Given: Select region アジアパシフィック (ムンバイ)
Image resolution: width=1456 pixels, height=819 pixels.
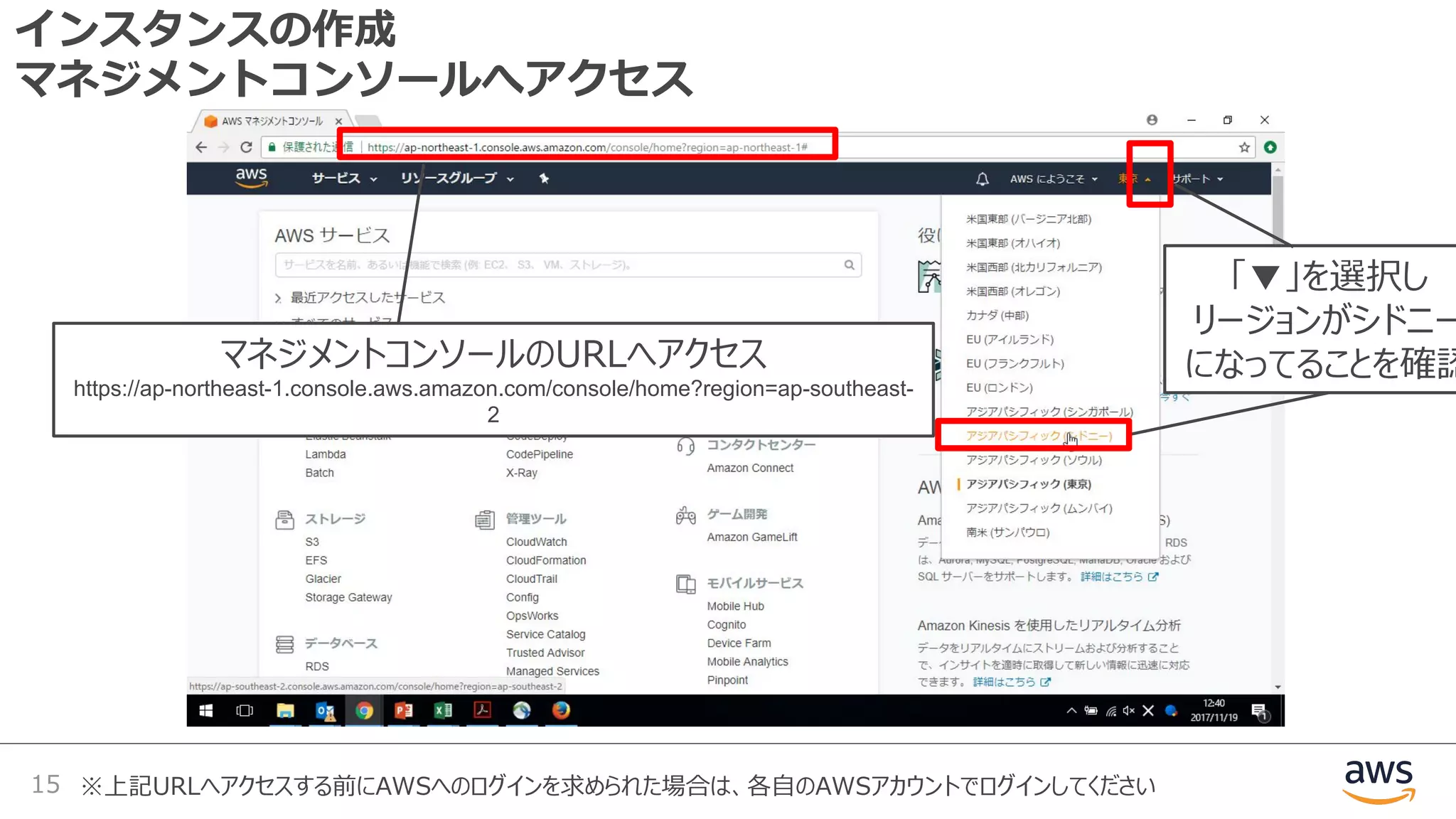Looking at the screenshot, I should [1039, 508].
